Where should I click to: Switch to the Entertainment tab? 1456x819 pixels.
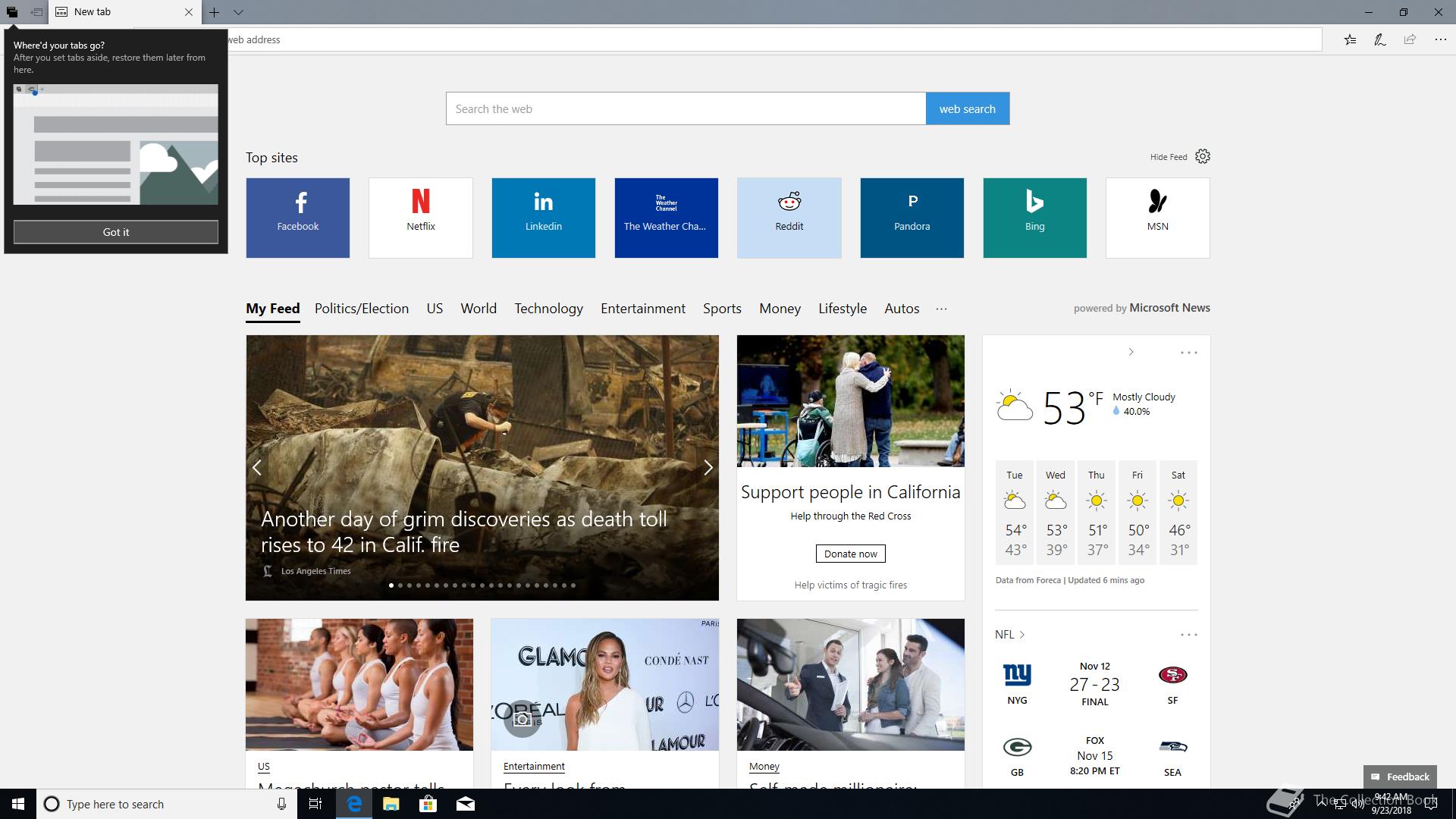643,309
